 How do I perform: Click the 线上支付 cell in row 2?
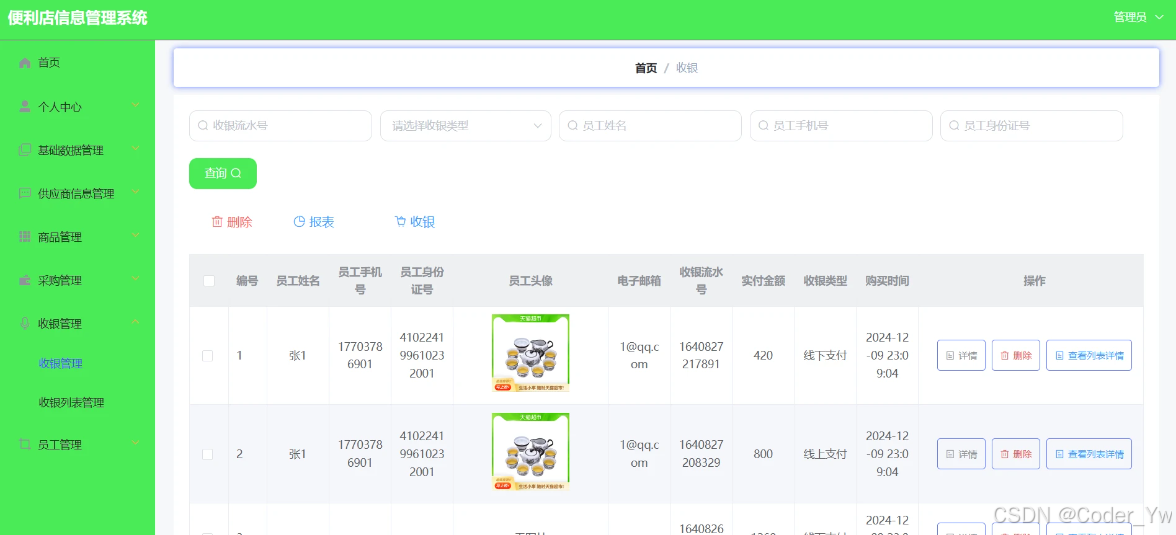[x=825, y=454]
